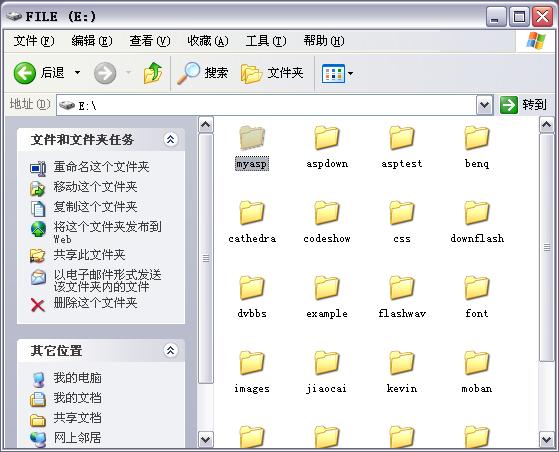Viewport: 559px width, 452px height.
Task: Select the css folder icon
Action: click(x=402, y=212)
